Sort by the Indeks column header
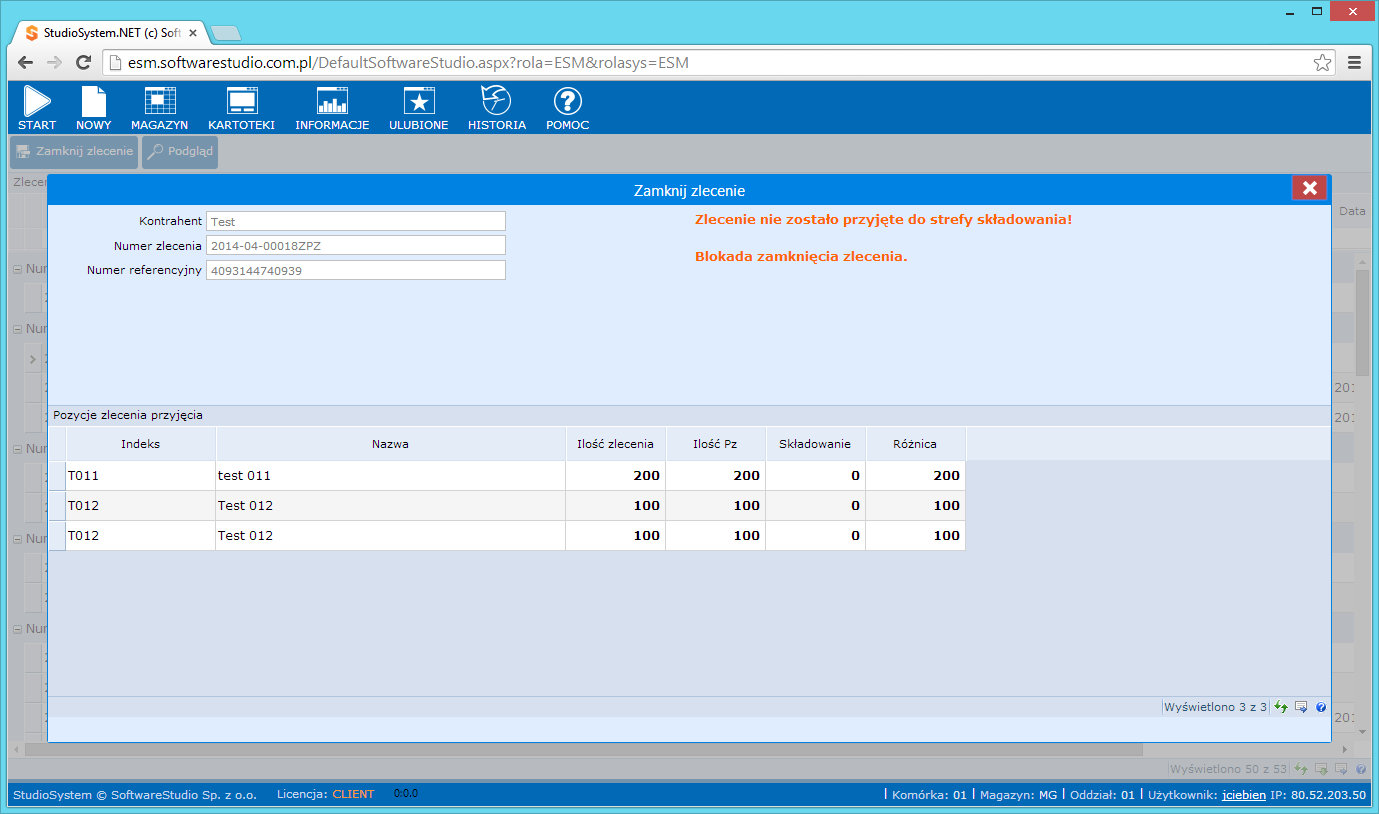Image resolution: width=1379 pixels, height=814 pixels. (x=141, y=444)
